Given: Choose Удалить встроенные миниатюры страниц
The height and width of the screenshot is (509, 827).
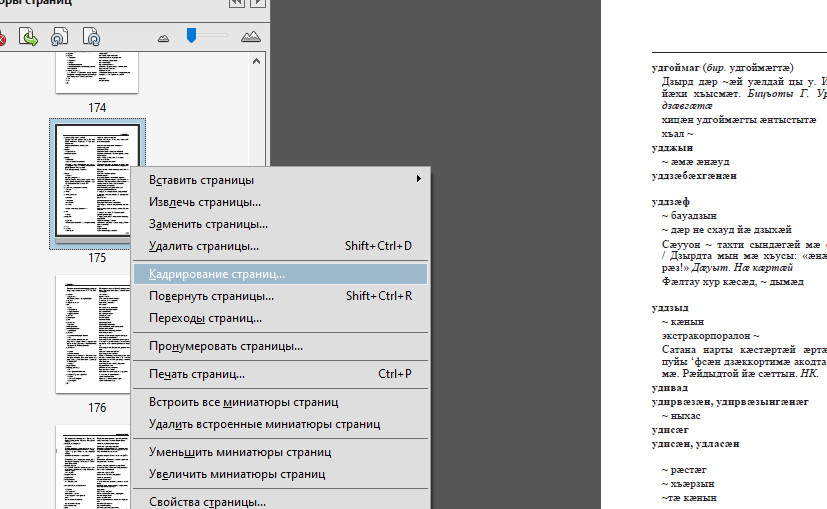Looking at the screenshot, I should coord(281,424).
